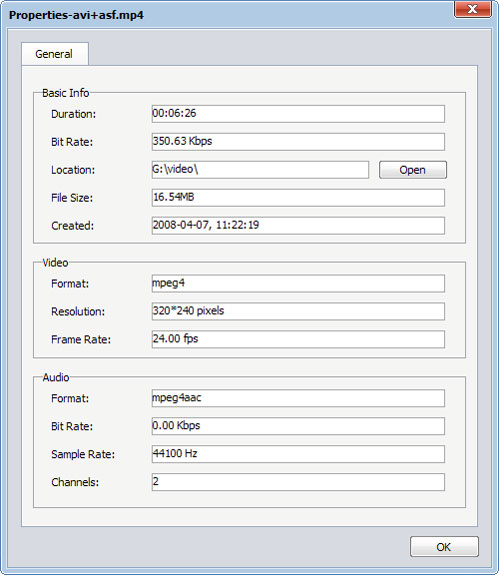Close the Properties dialog with X
Screen dimensions: 500x576
coord(472,9)
